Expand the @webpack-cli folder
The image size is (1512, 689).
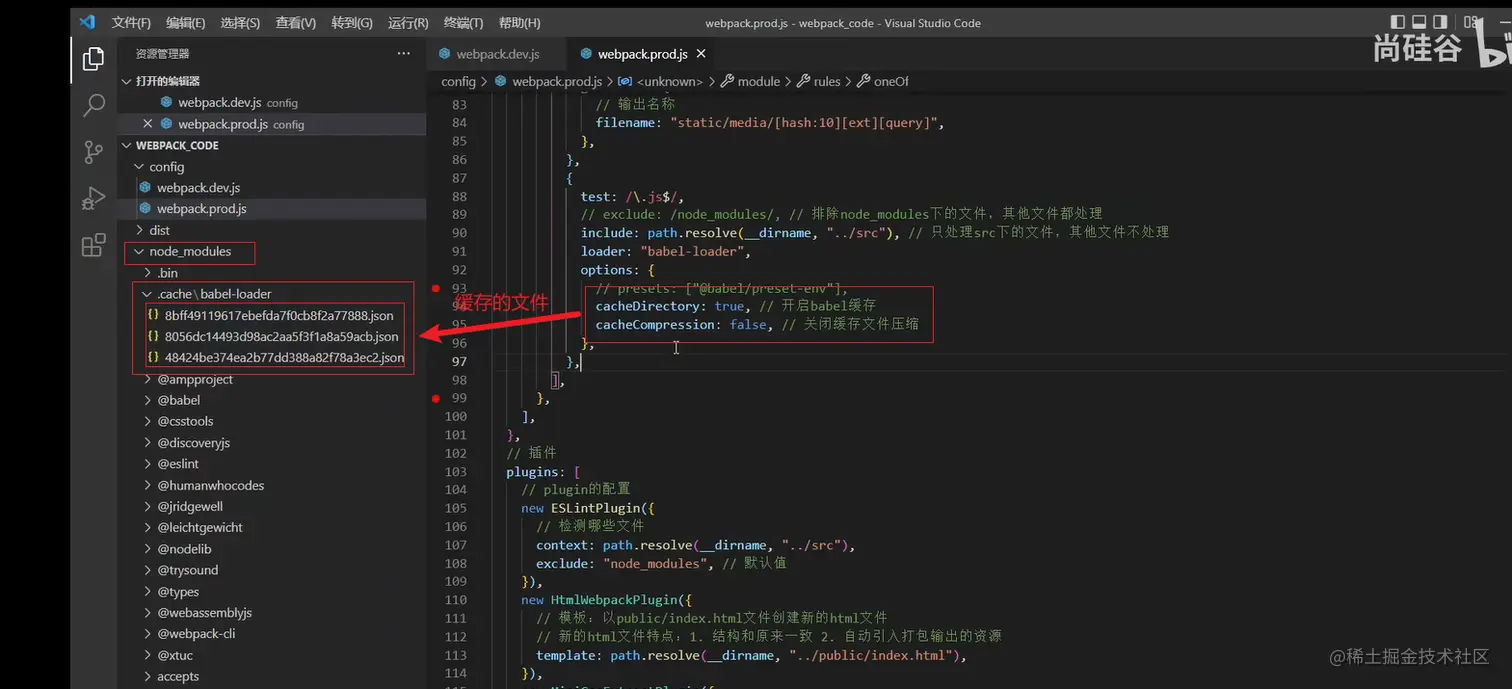pyautogui.click(x=272, y=634)
